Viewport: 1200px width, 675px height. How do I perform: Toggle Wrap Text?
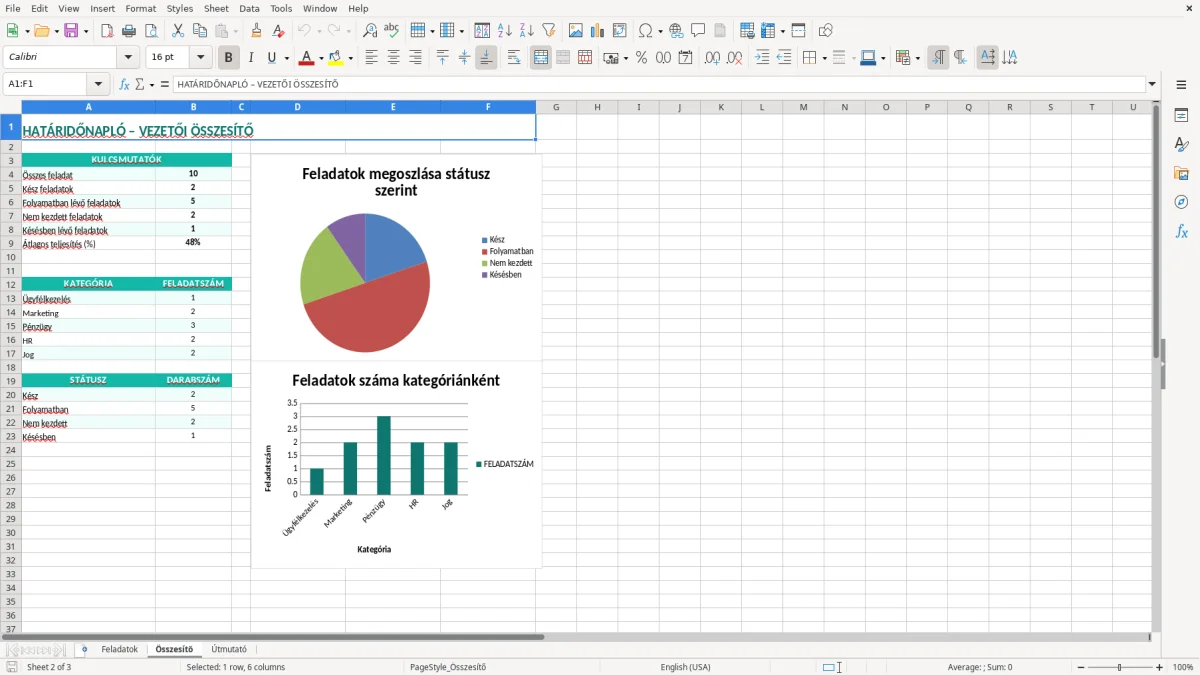coord(514,58)
